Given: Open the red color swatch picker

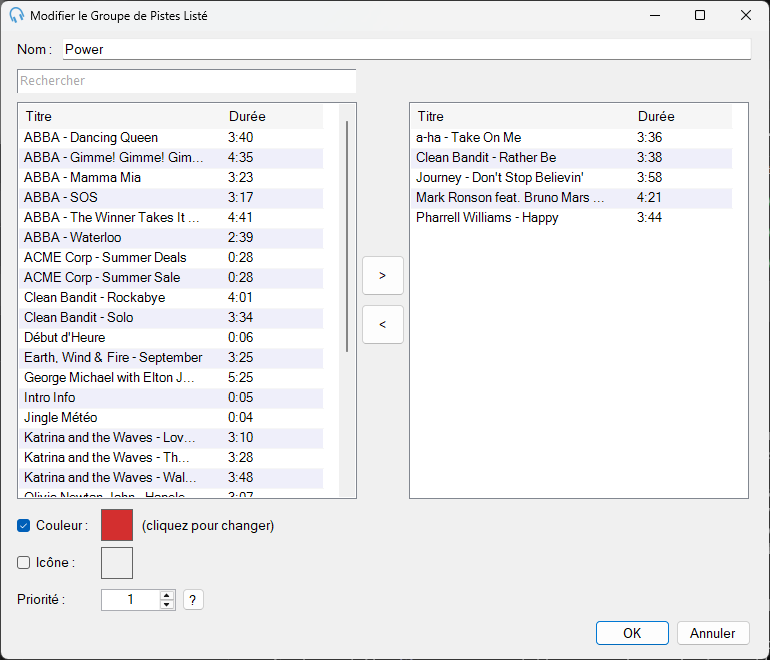Looking at the screenshot, I should tap(117, 525).
